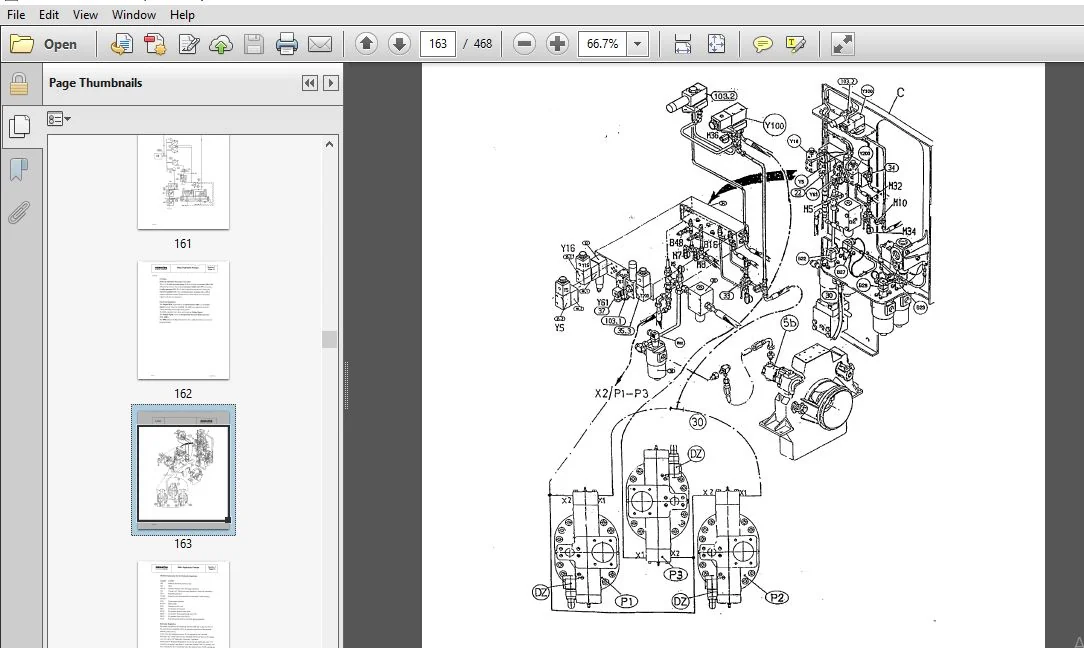This screenshot has height=648, width=1084.
Task: Click the 'M32' label in diagram
Action: pos(895,186)
